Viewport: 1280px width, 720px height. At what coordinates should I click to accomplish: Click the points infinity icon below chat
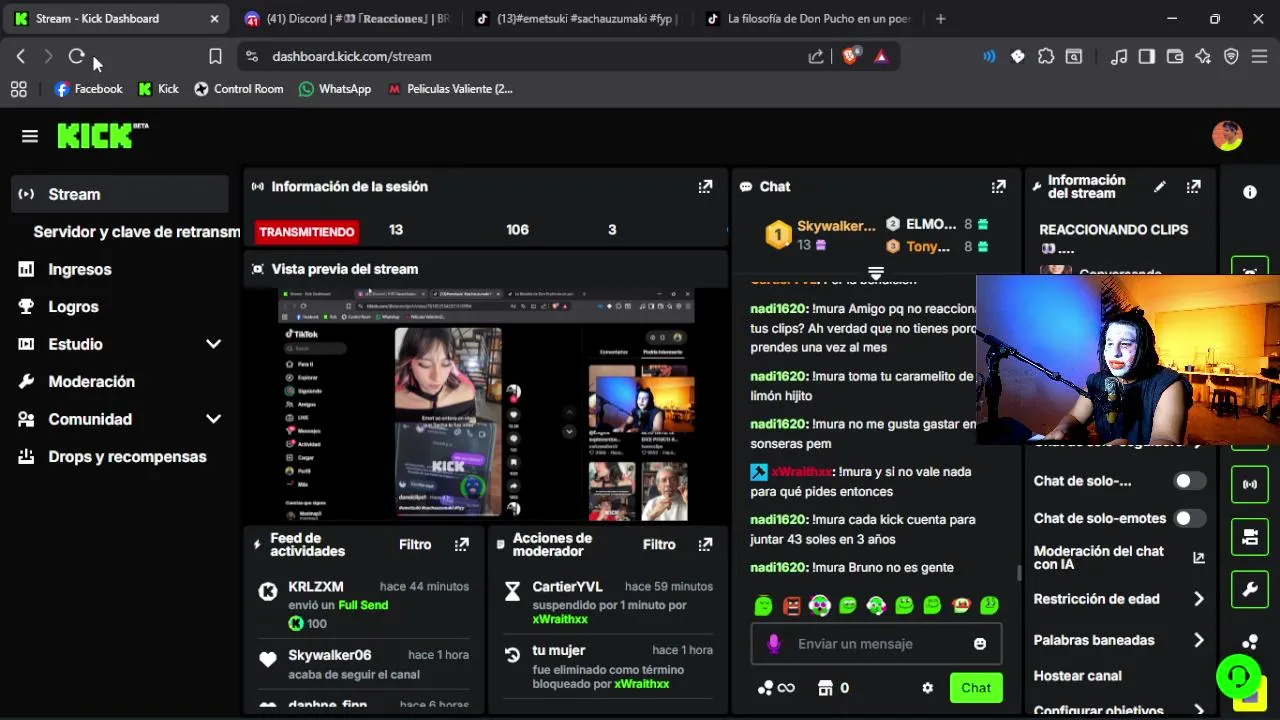(x=776, y=688)
